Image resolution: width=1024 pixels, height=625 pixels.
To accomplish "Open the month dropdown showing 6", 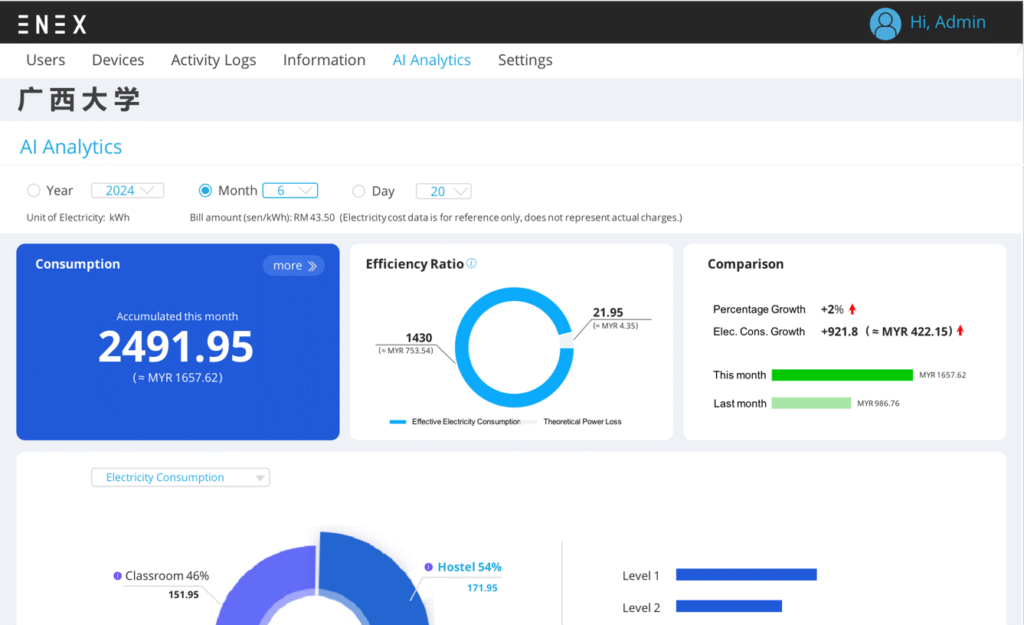I will click(x=290, y=191).
